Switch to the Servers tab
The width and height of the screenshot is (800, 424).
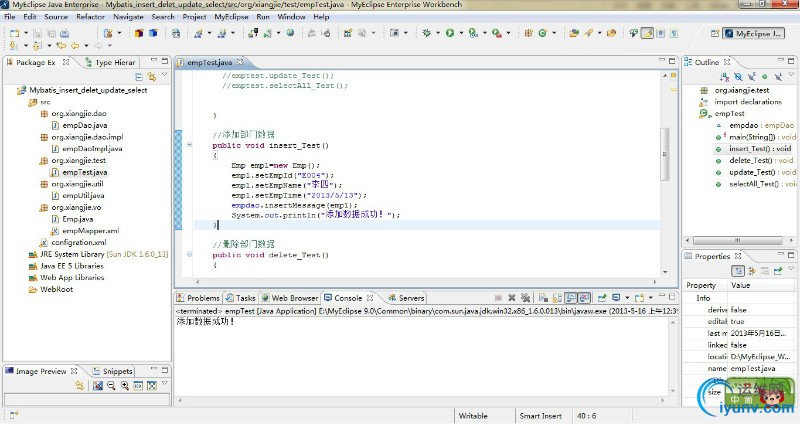tap(406, 298)
